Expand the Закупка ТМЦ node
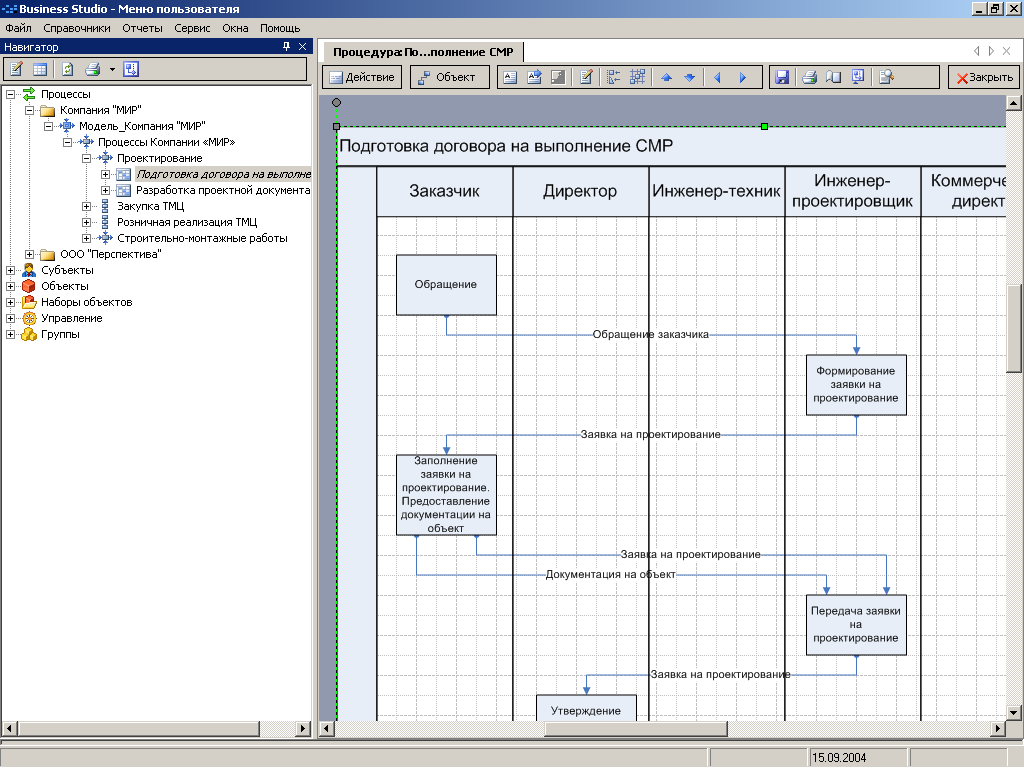The width and height of the screenshot is (1024, 768). click(86, 206)
